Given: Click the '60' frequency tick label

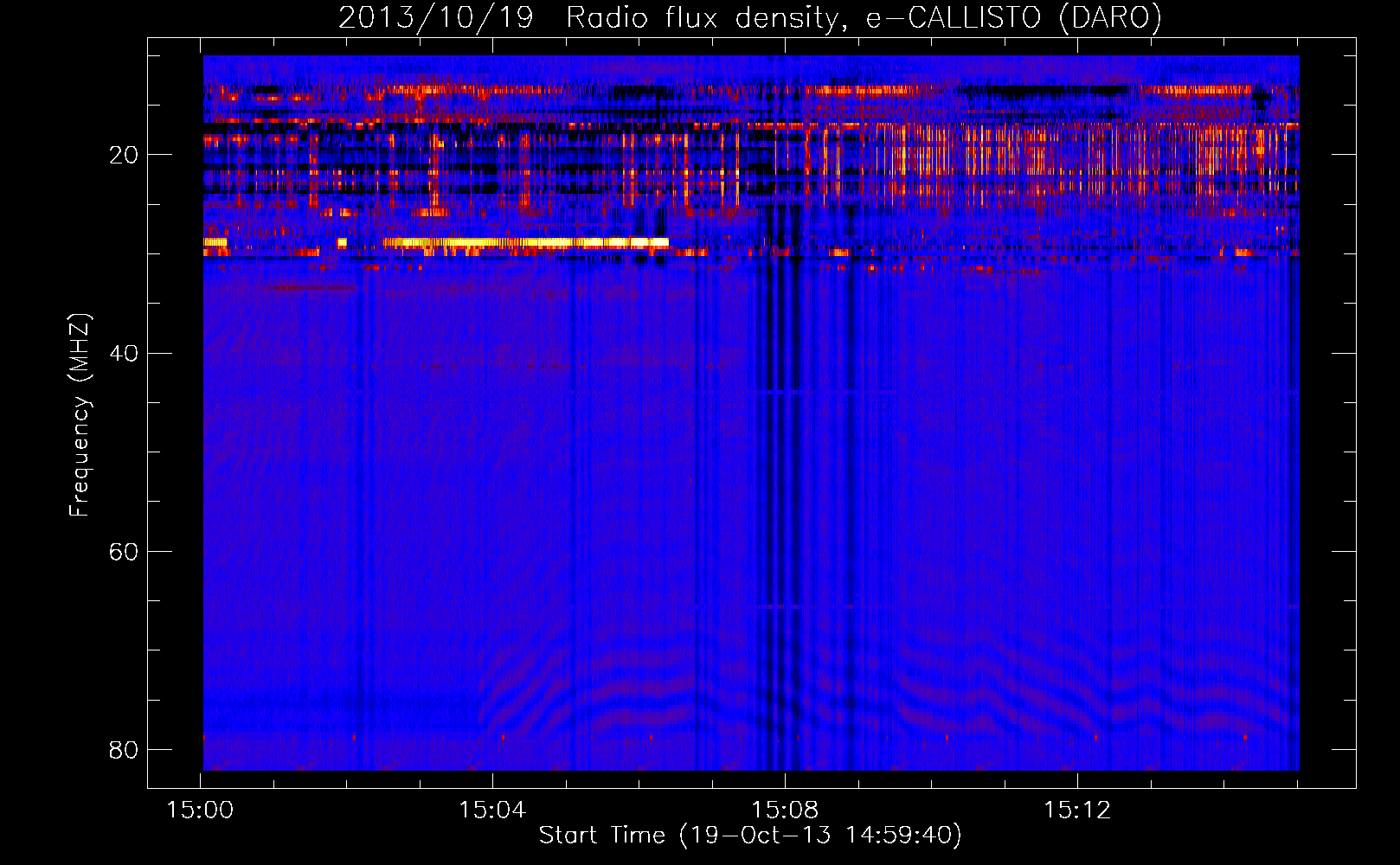Looking at the screenshot, I should tap(123, 551).
